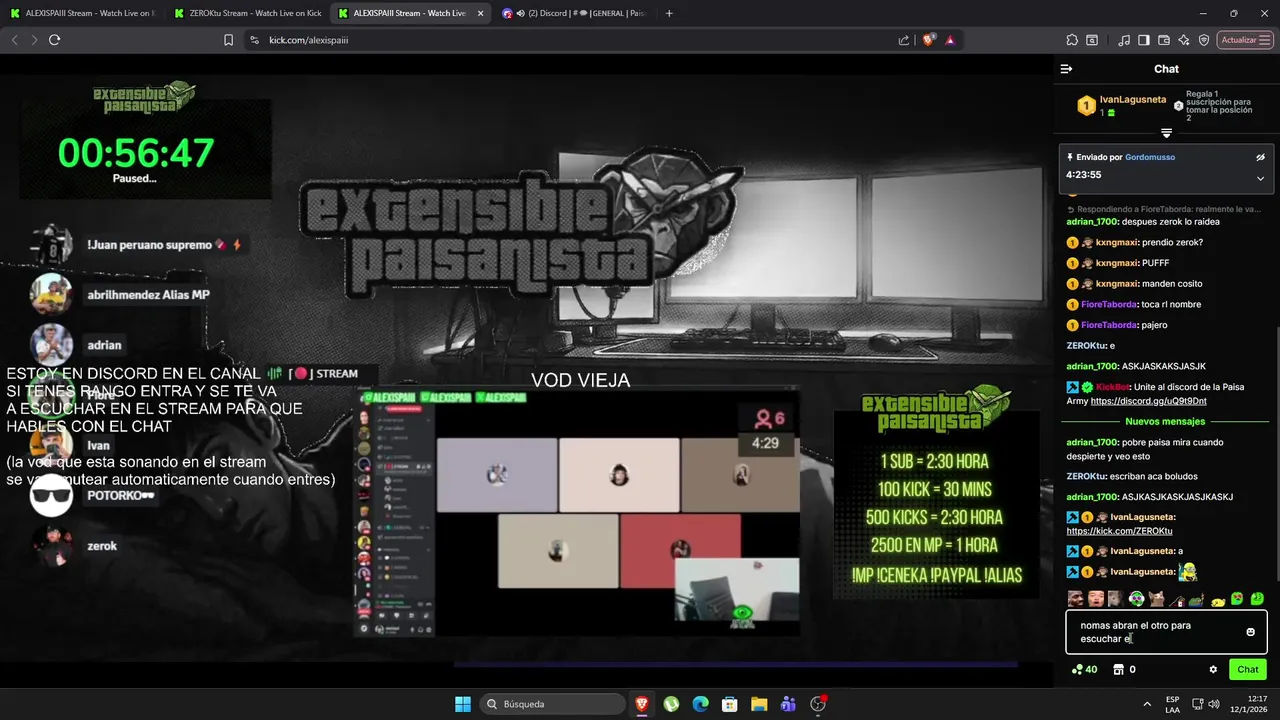Click the Brave Shields lion icon
The height and width of the screenshot is (720, 1280).
[929, 40]
